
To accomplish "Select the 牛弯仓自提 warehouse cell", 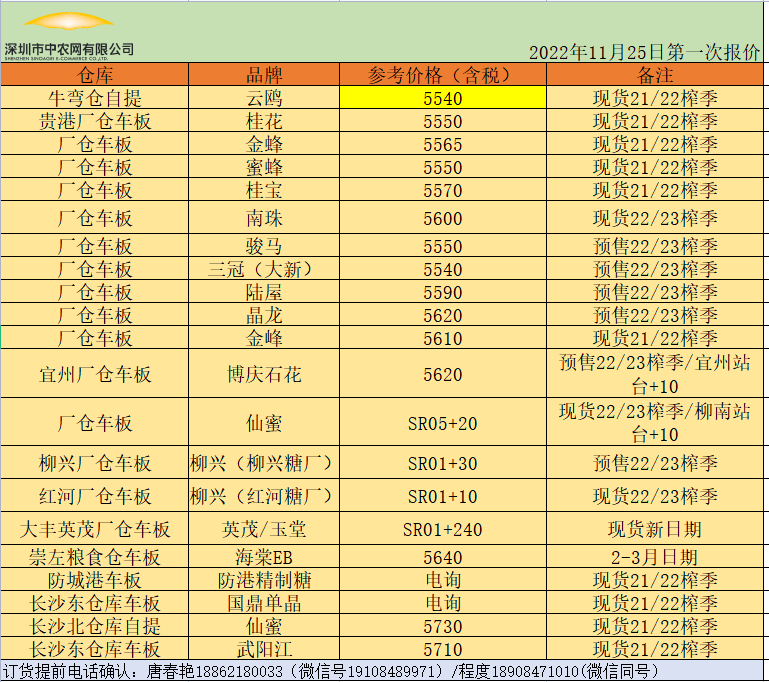I will click(x=95, y=98).
